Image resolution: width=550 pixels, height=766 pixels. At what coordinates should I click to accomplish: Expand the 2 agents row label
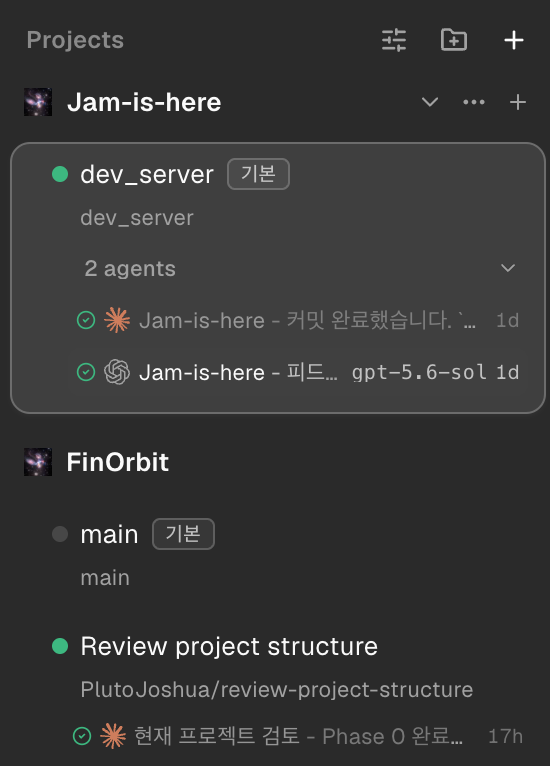coord(130,269)
